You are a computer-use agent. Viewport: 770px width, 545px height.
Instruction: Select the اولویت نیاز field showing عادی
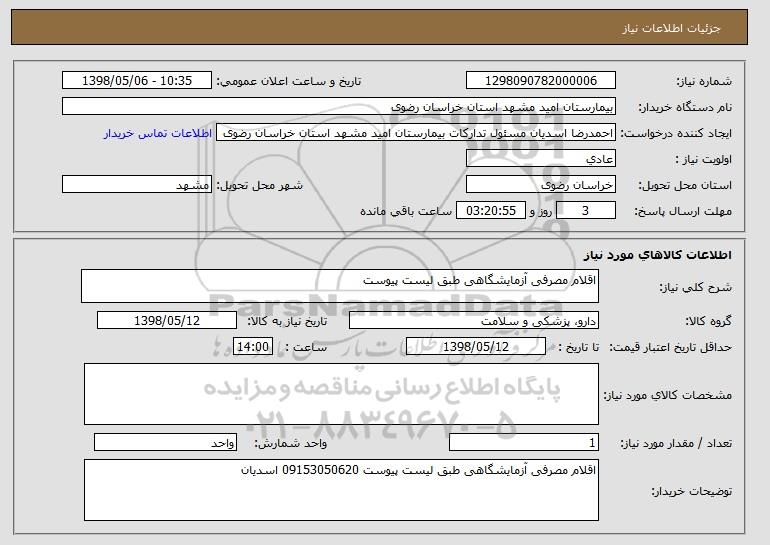[541, 159]
